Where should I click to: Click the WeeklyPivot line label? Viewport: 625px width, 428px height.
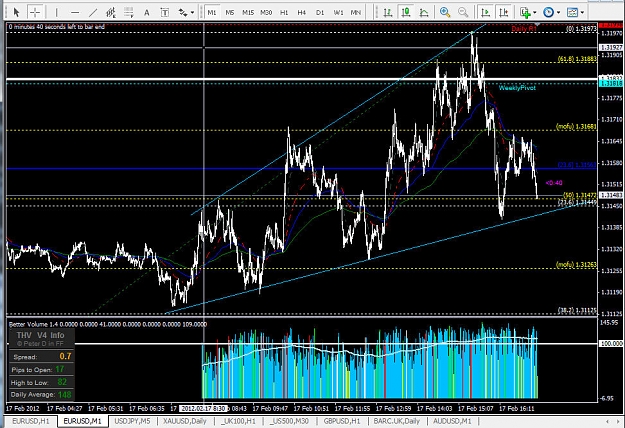point(517,88)
